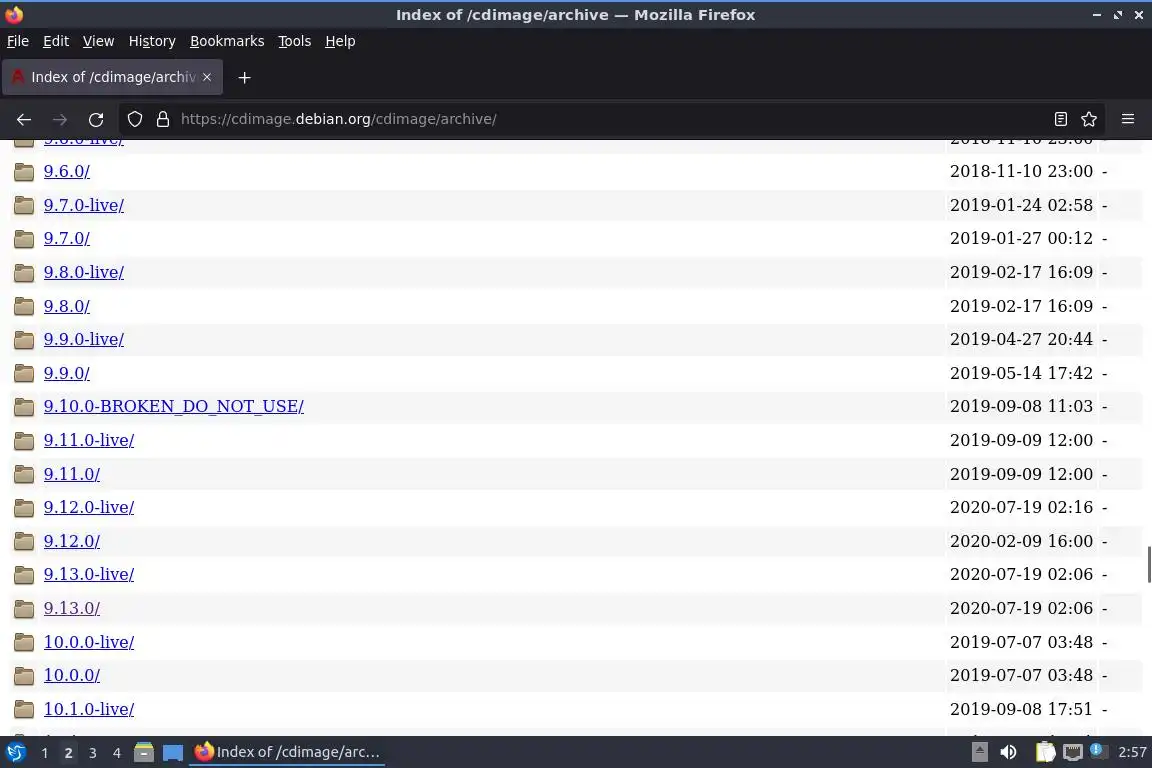The width and height of the screenshot is (1152, 768).
Task: Select Firefox window in taskbar
Action: click(287, 752)
